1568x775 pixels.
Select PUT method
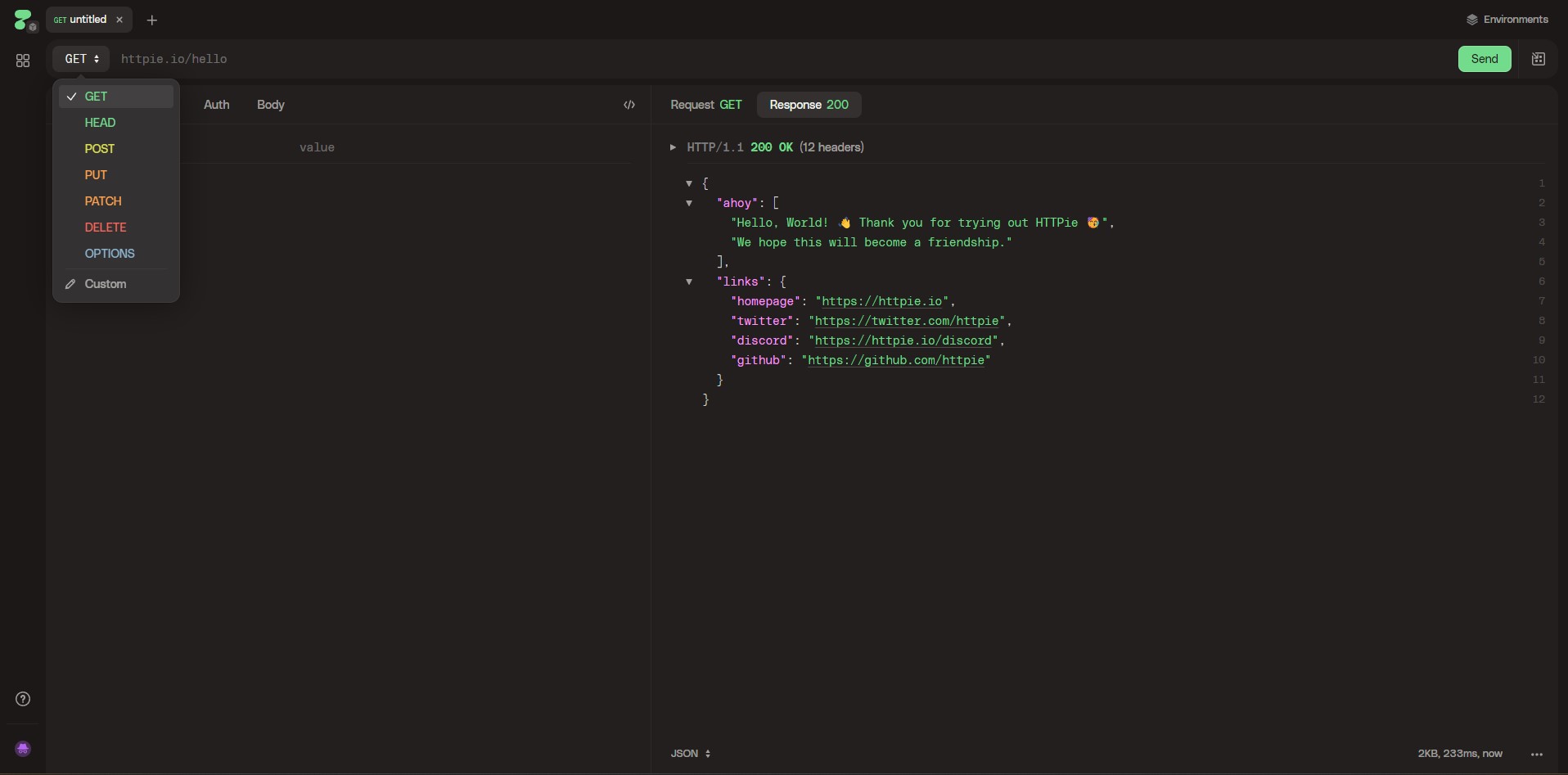point(116,175)
